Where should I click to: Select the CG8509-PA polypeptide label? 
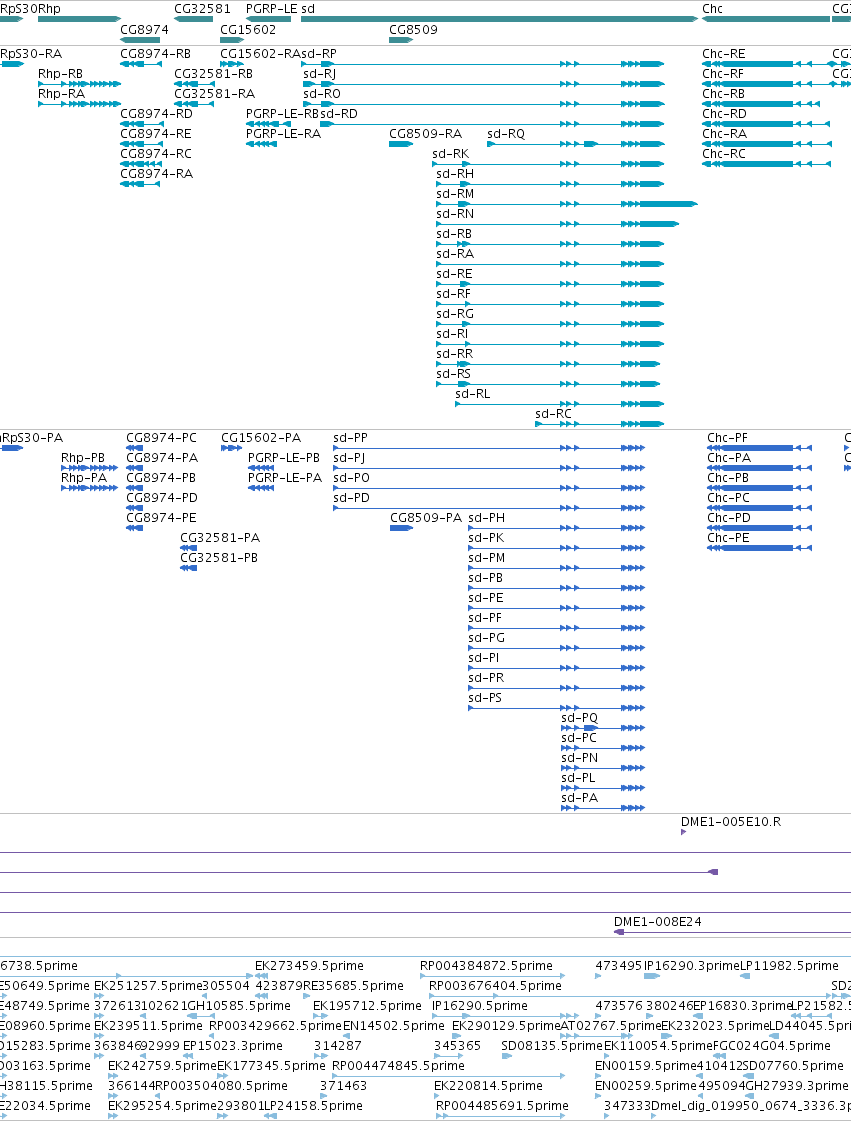point(426,518)
